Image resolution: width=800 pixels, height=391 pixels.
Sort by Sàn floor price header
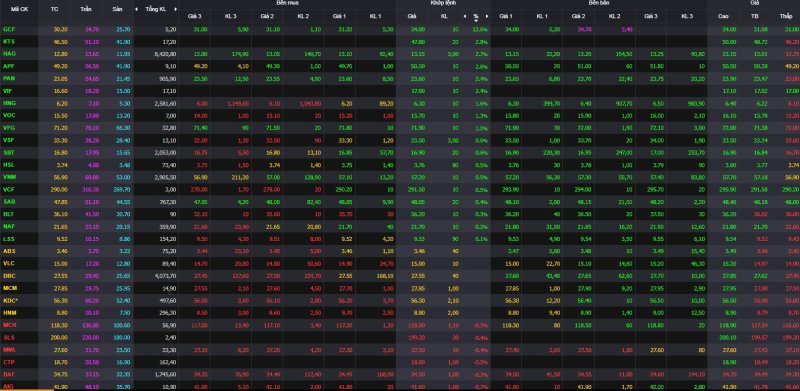118,9
